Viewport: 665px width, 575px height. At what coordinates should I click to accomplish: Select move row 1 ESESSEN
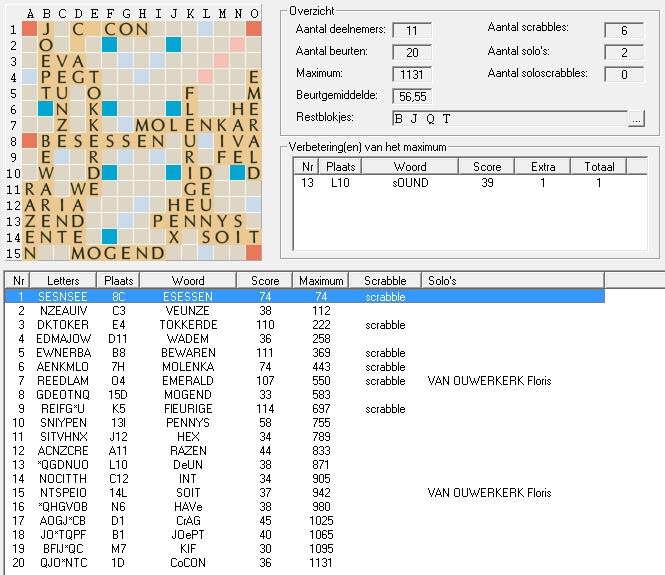coord(305,296)
